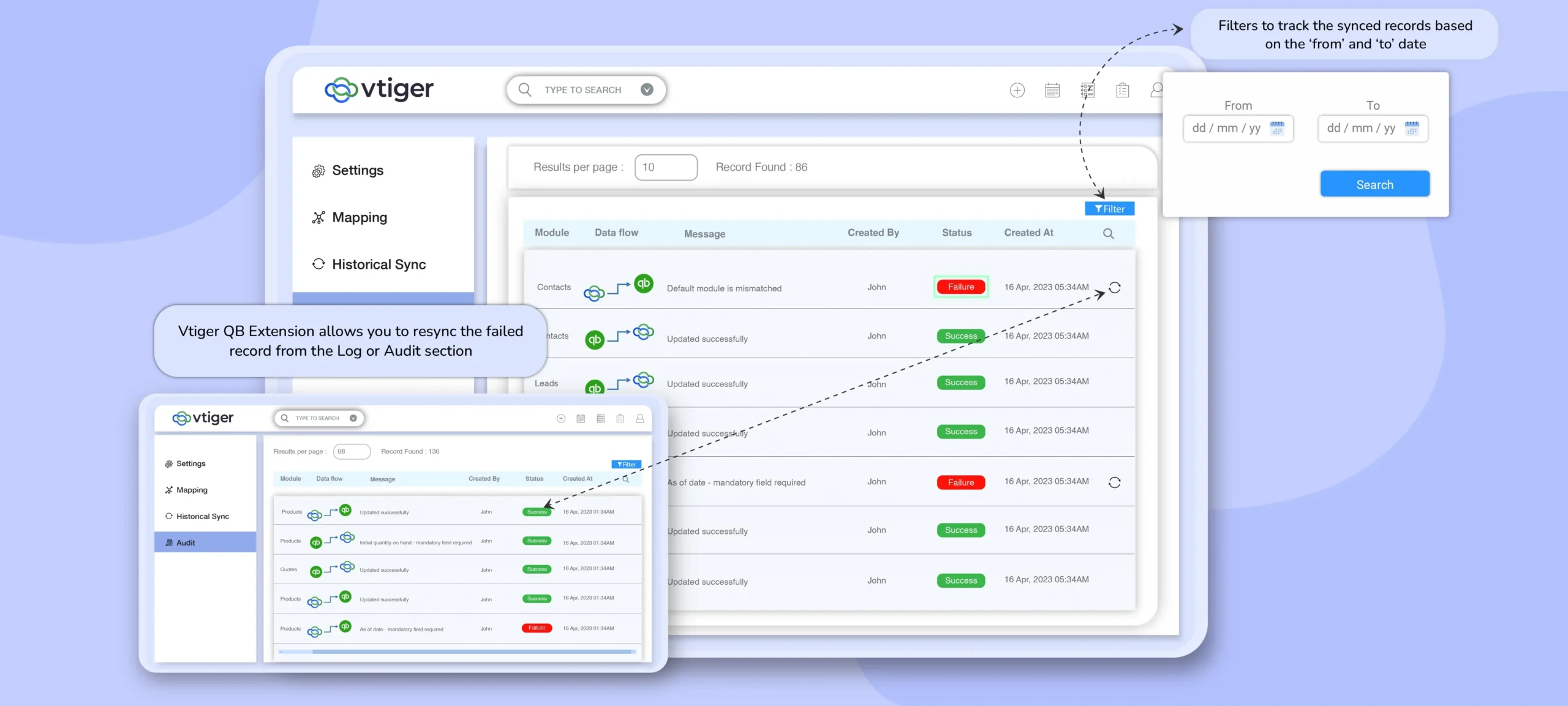This screenshot has width=1568, height=706.
Task: Select Audit item in small window sidebar
Action: pos(186,543)
